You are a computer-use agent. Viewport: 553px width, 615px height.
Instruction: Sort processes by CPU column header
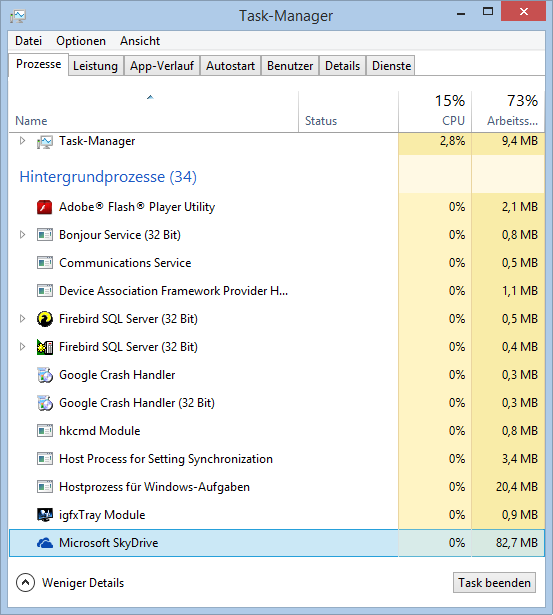pos(435,112)
